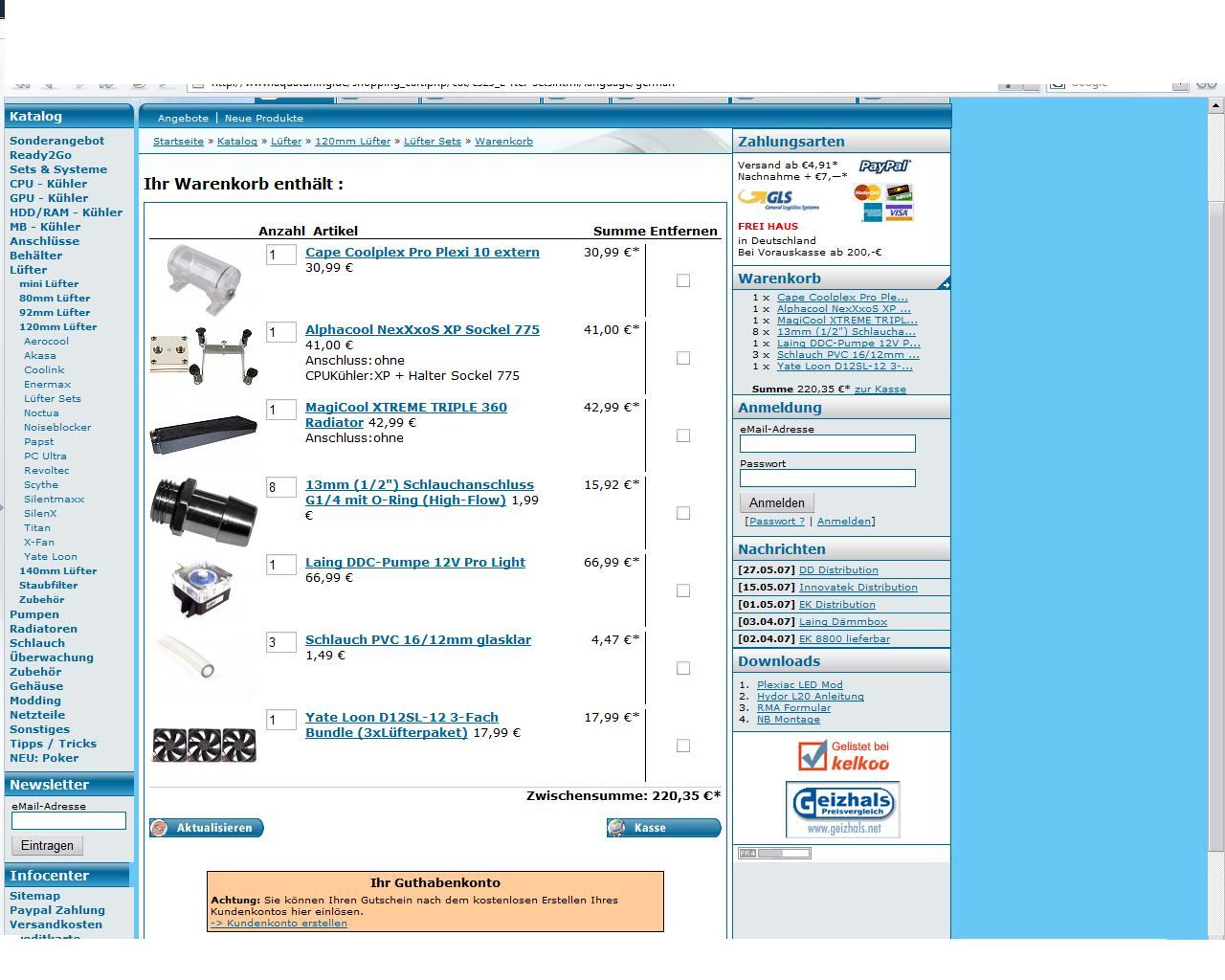This screenshot has height=980, width=1225.
Task: Open Silentmaxx brand in catalog
Action: pos(54,500)
